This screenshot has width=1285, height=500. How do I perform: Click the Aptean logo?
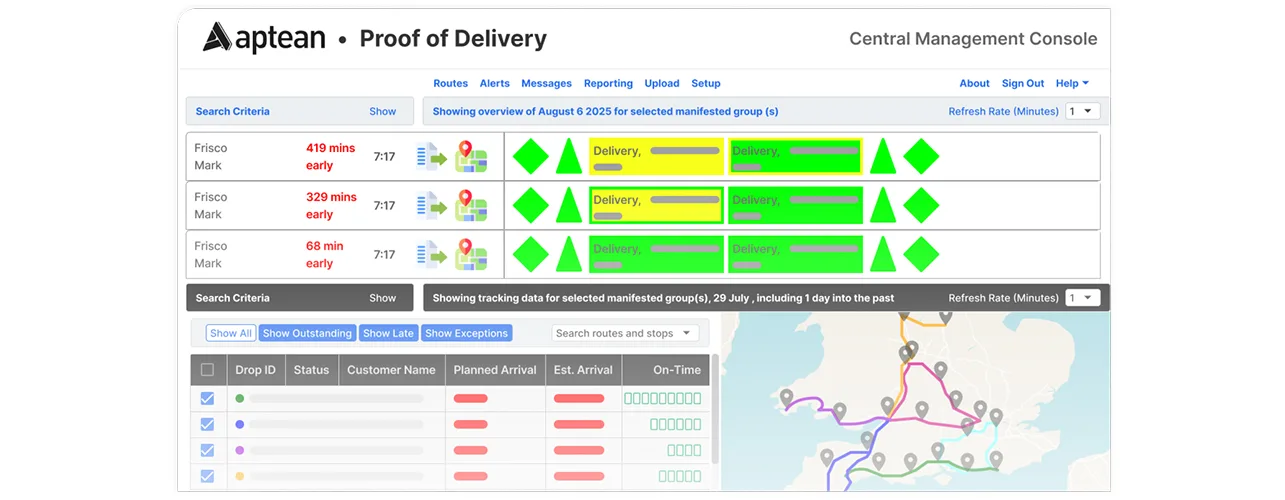(x=264, y=38)
